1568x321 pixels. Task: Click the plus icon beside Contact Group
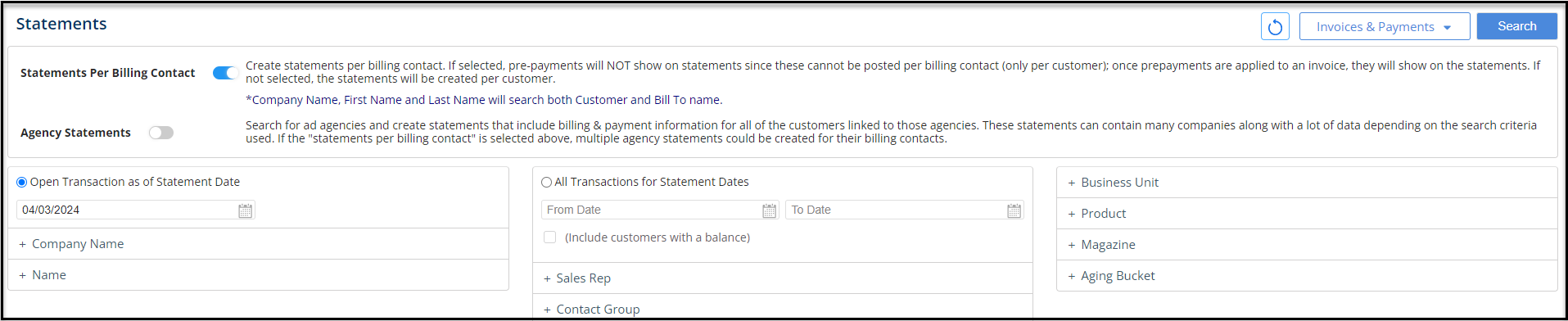(x=547, y=310)
